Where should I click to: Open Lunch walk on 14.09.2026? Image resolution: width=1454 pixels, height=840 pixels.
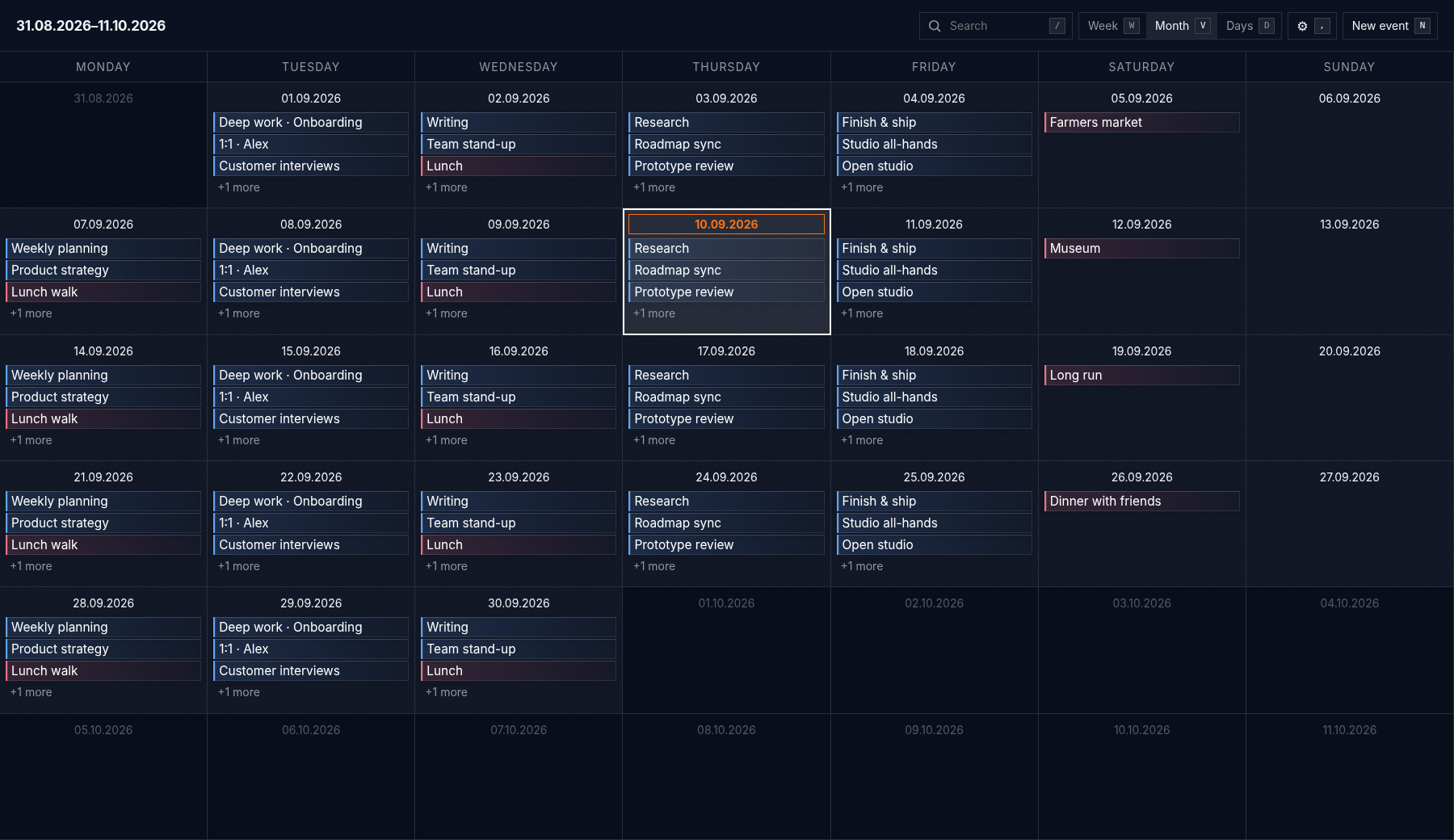coord(103,418)
